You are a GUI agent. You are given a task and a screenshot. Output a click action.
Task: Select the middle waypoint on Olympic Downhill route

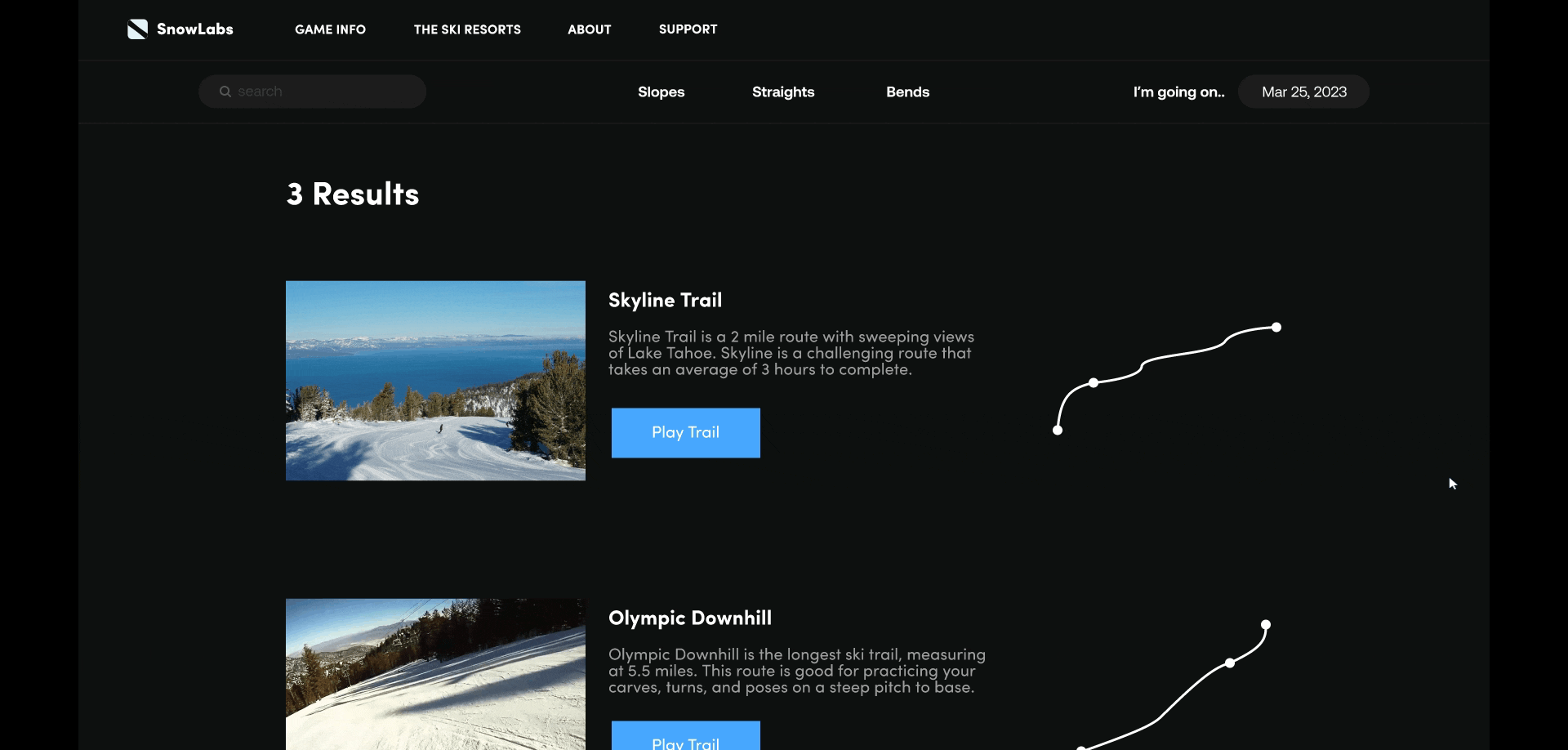(x=1230, y=663)
